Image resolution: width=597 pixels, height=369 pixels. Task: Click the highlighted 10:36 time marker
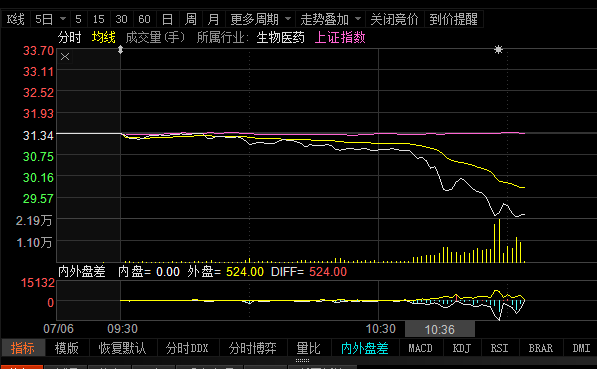coord(440,329)
